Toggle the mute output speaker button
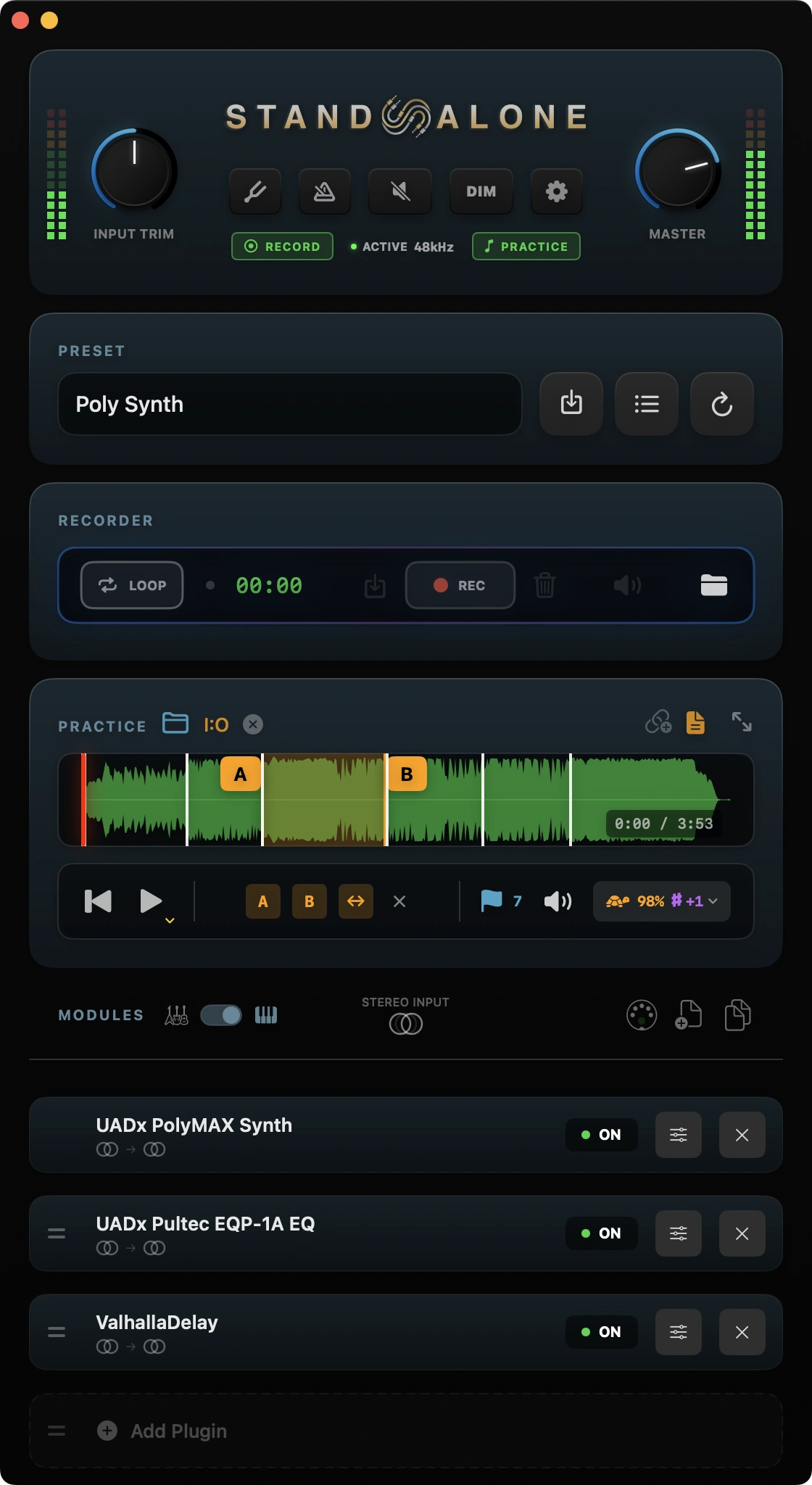Screen dimensions: 812x1485 pos(400,191)
